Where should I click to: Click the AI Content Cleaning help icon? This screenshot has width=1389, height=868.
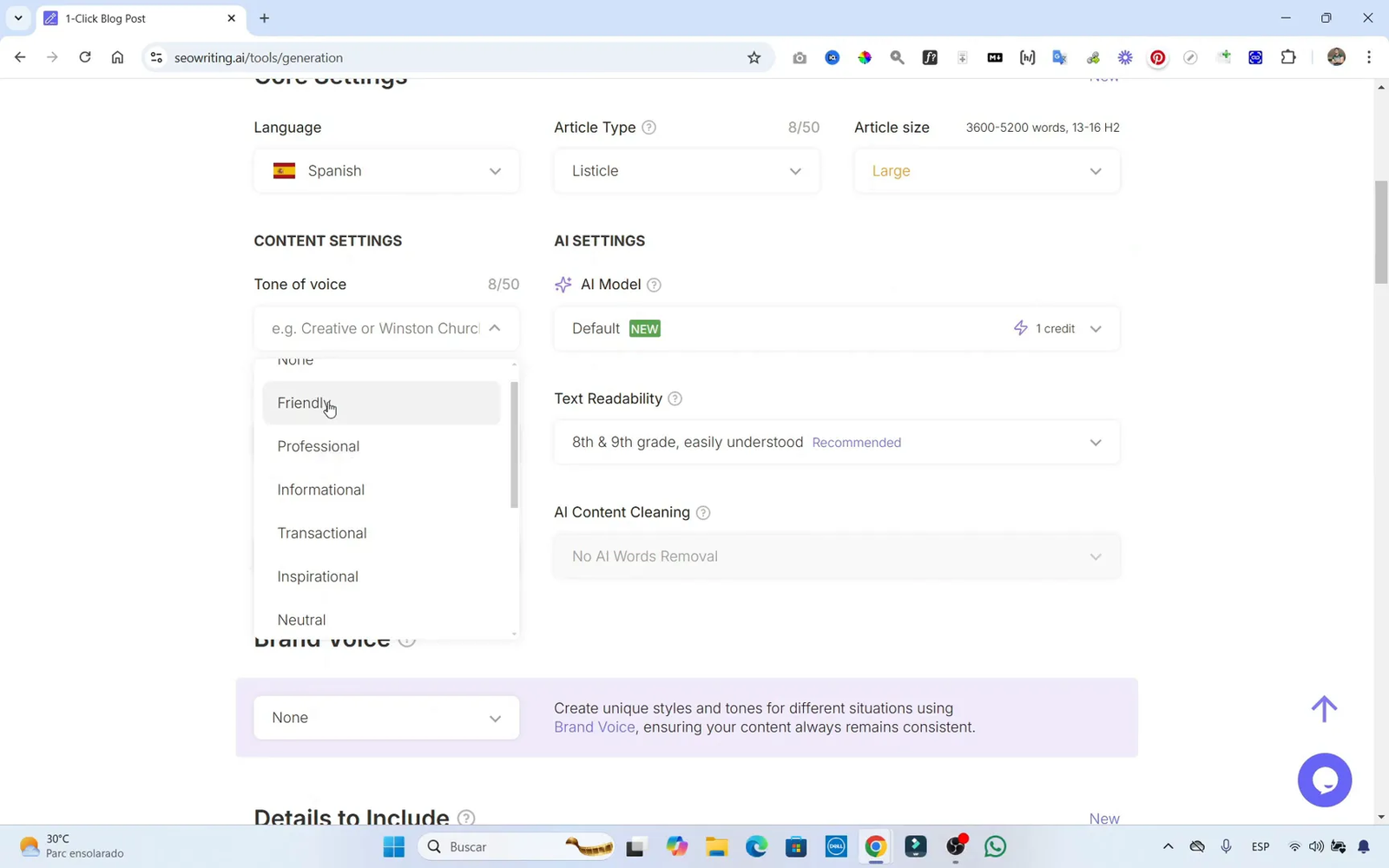(x=703, y=513)
